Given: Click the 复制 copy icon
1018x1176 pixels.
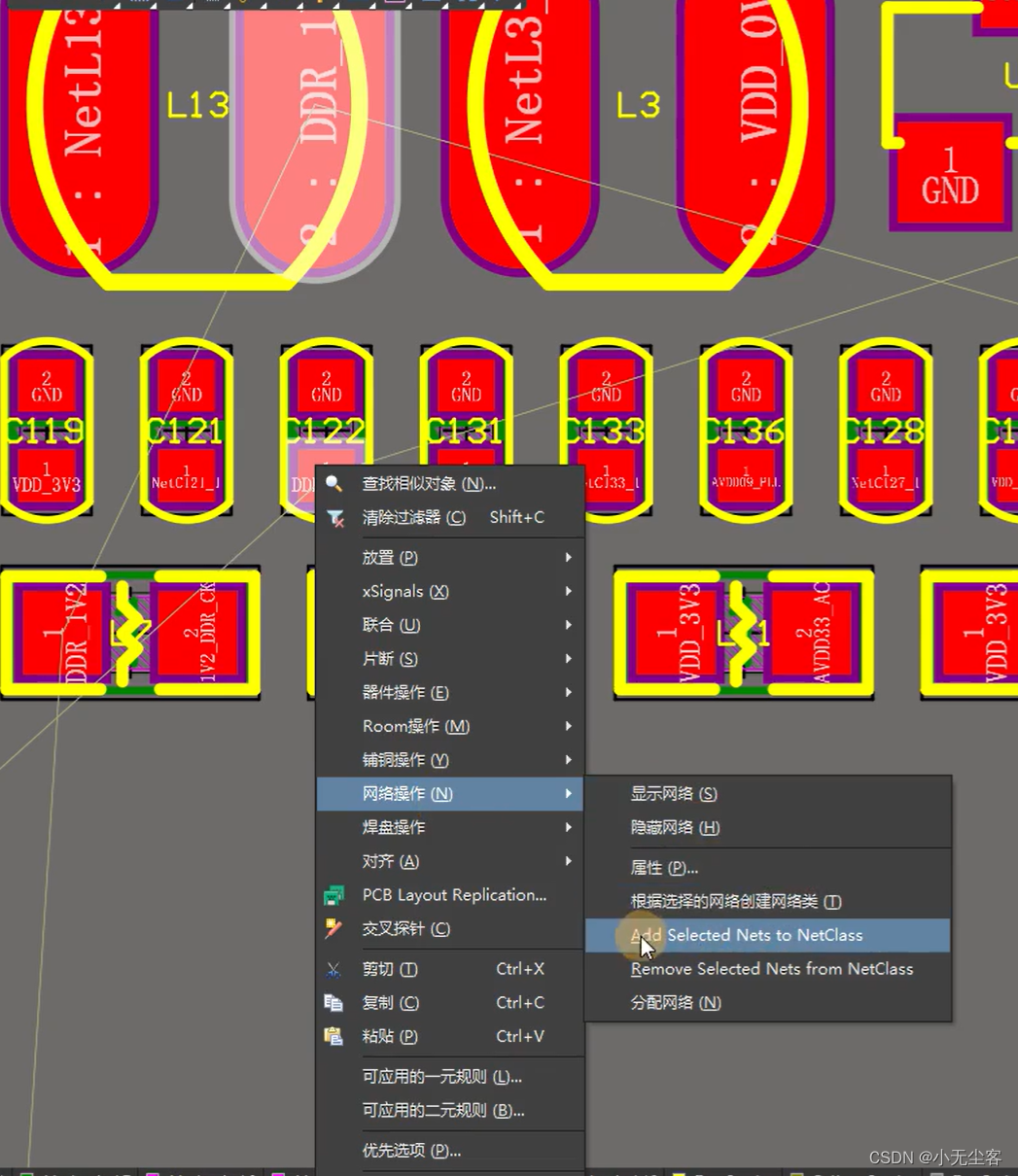Looking at the screenshot, I should pyautogui.click(x=333, y=1002).
